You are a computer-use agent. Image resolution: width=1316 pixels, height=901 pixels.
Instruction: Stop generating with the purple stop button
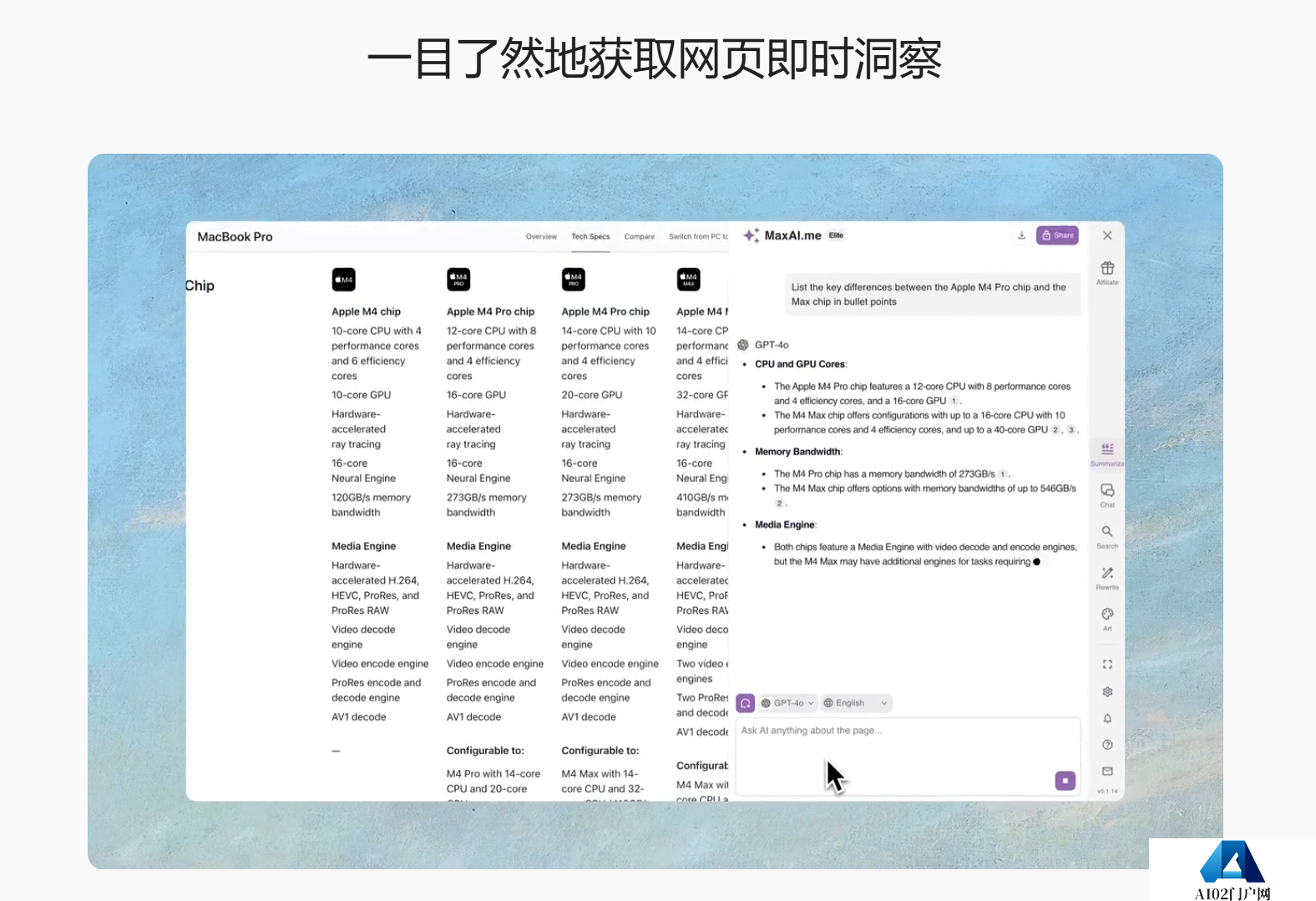[x=1065, y=781]
